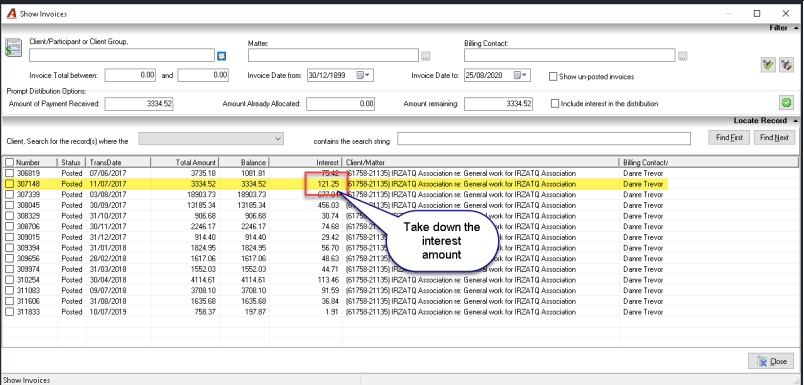Select interest 91.59 of invoice 311083
This screenshot has height=385, width=804.
click(x=330, y=291)
